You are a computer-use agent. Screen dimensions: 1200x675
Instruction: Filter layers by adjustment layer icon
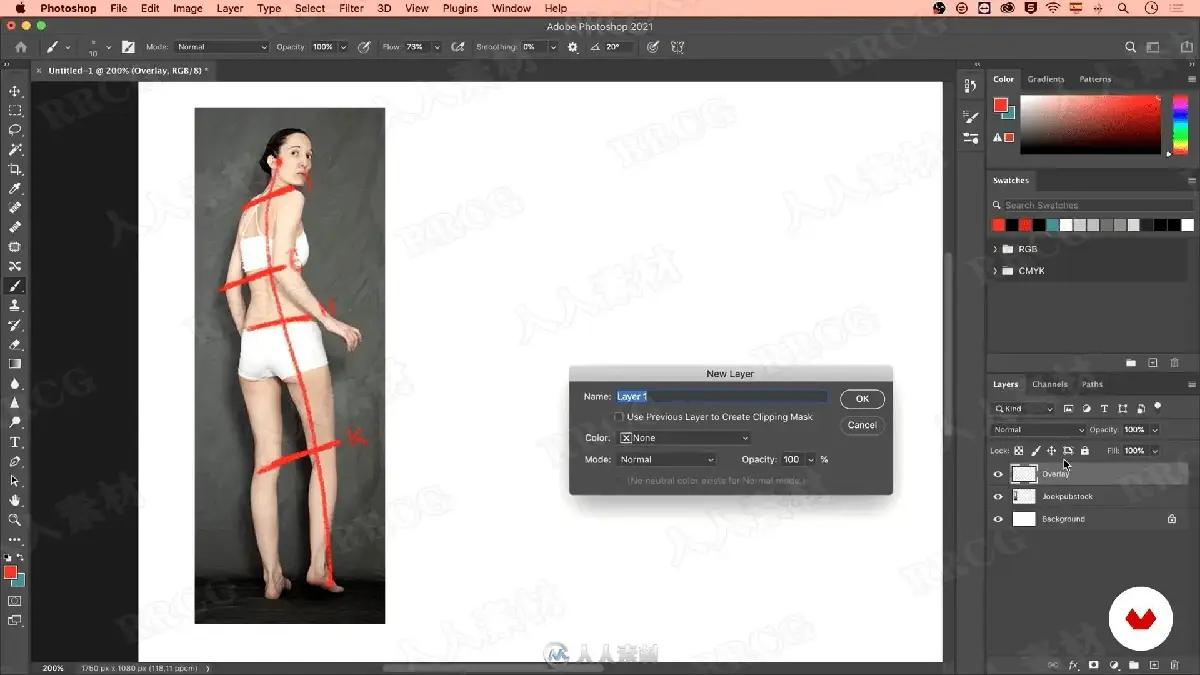1086,408
